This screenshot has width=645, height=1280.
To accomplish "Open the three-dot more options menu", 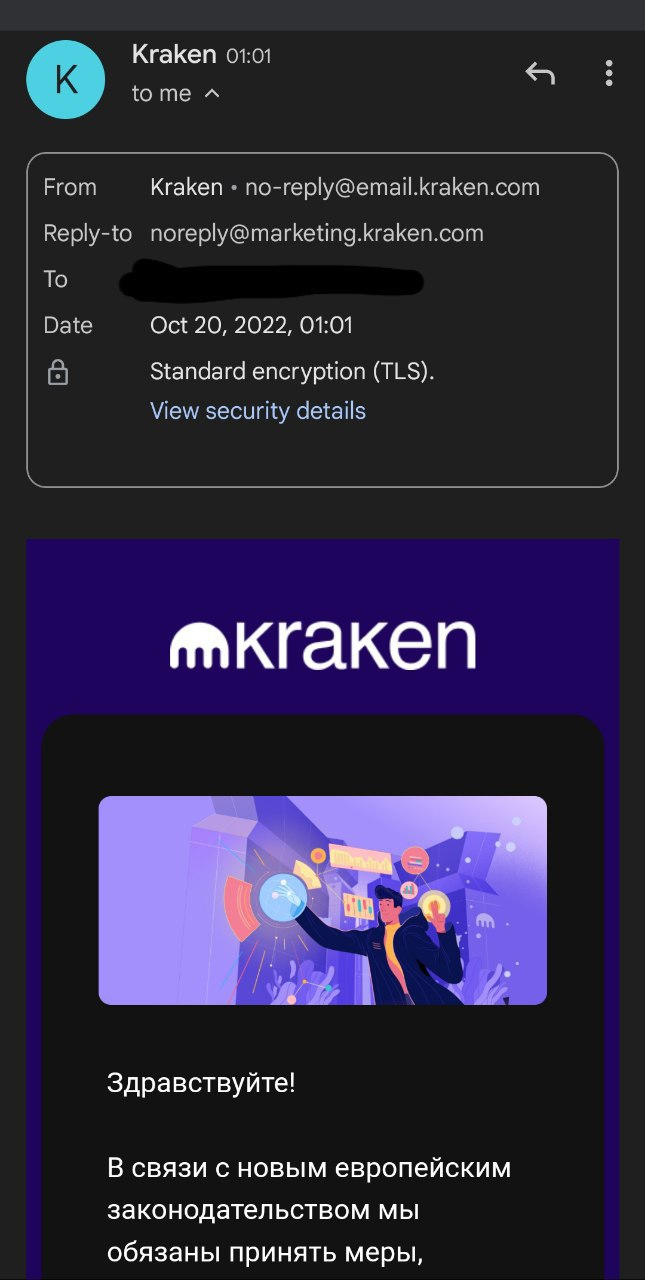I will click(608, 73).
